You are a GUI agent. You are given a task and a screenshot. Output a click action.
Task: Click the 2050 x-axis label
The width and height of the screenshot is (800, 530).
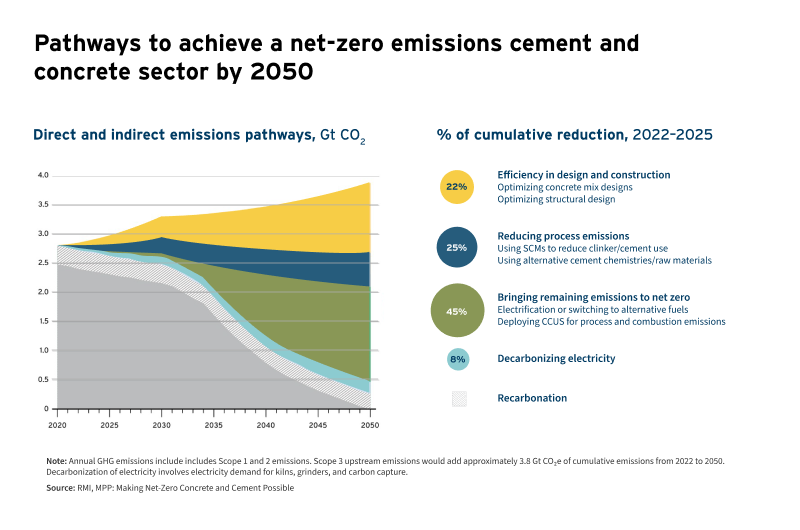(x=370, y=426)
